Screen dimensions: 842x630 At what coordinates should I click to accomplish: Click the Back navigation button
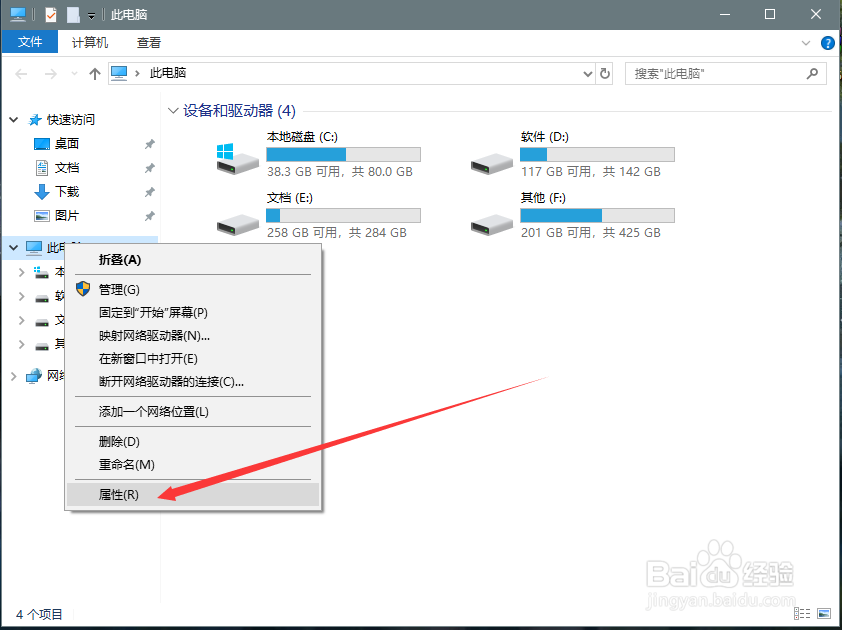(19, 72)
